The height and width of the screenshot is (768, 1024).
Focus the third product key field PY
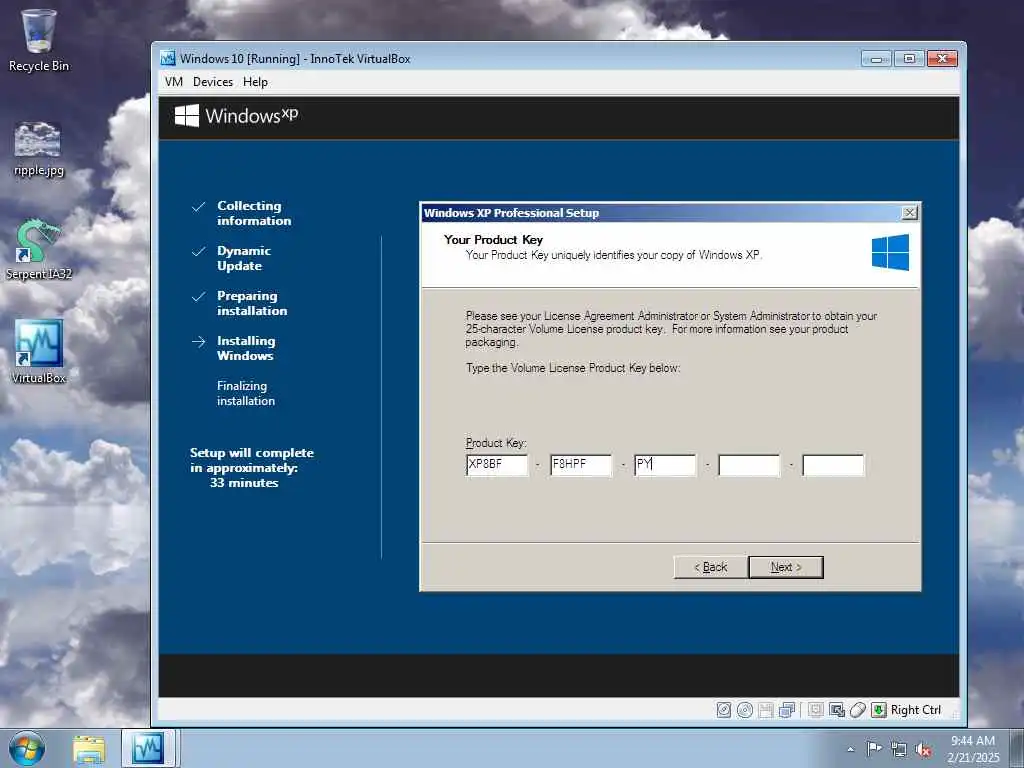point(665,465)
